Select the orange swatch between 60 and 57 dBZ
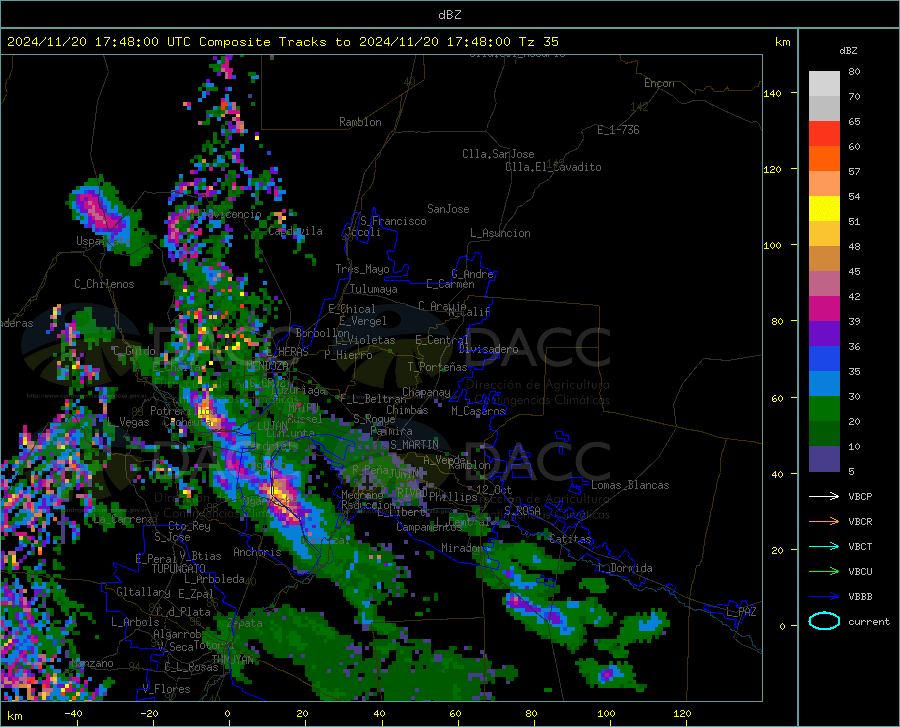The height and width of the screenshot is (727, 900). coord(824,159)
